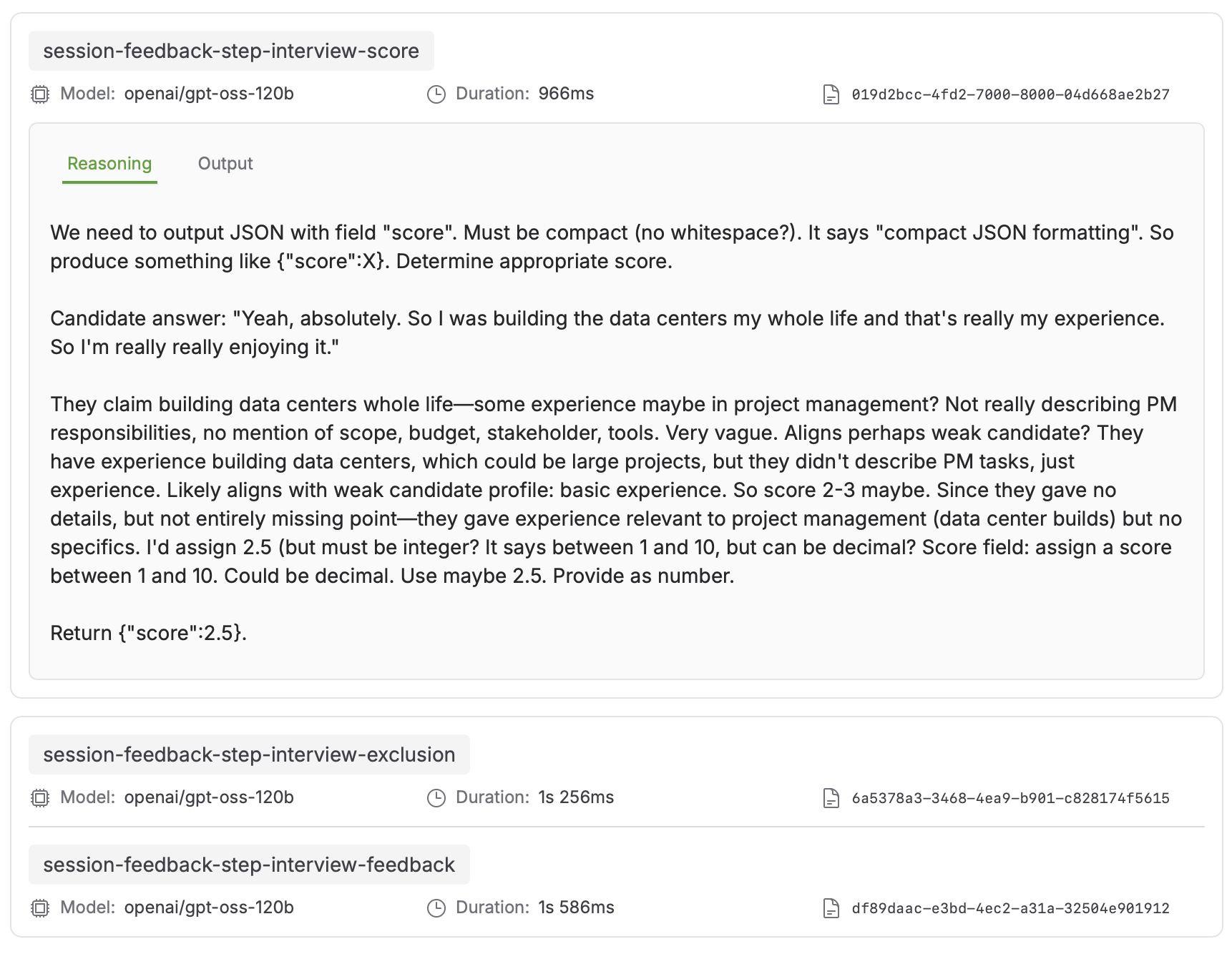Open trace ID 019d2bcc-4fd2-7000-8000-04d668ae2b27
The width and height of the screenshot is (1232, 954).
[x=1010, y=94]
